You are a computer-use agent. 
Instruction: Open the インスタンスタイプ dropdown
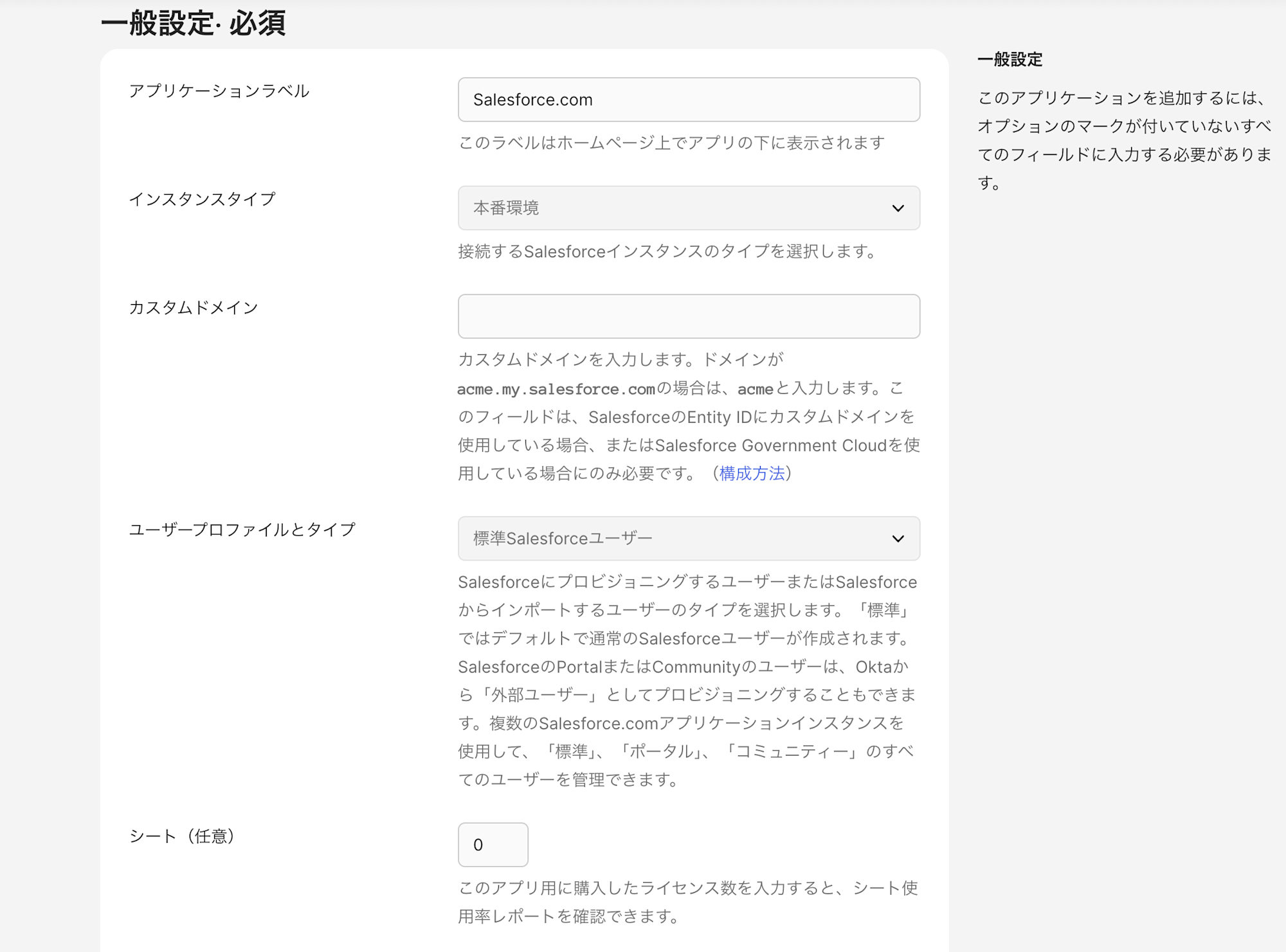coord(675,208)
